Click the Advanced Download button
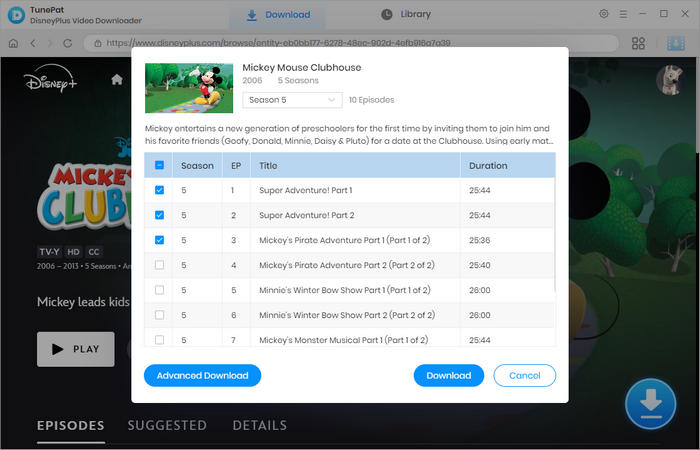 203,376
